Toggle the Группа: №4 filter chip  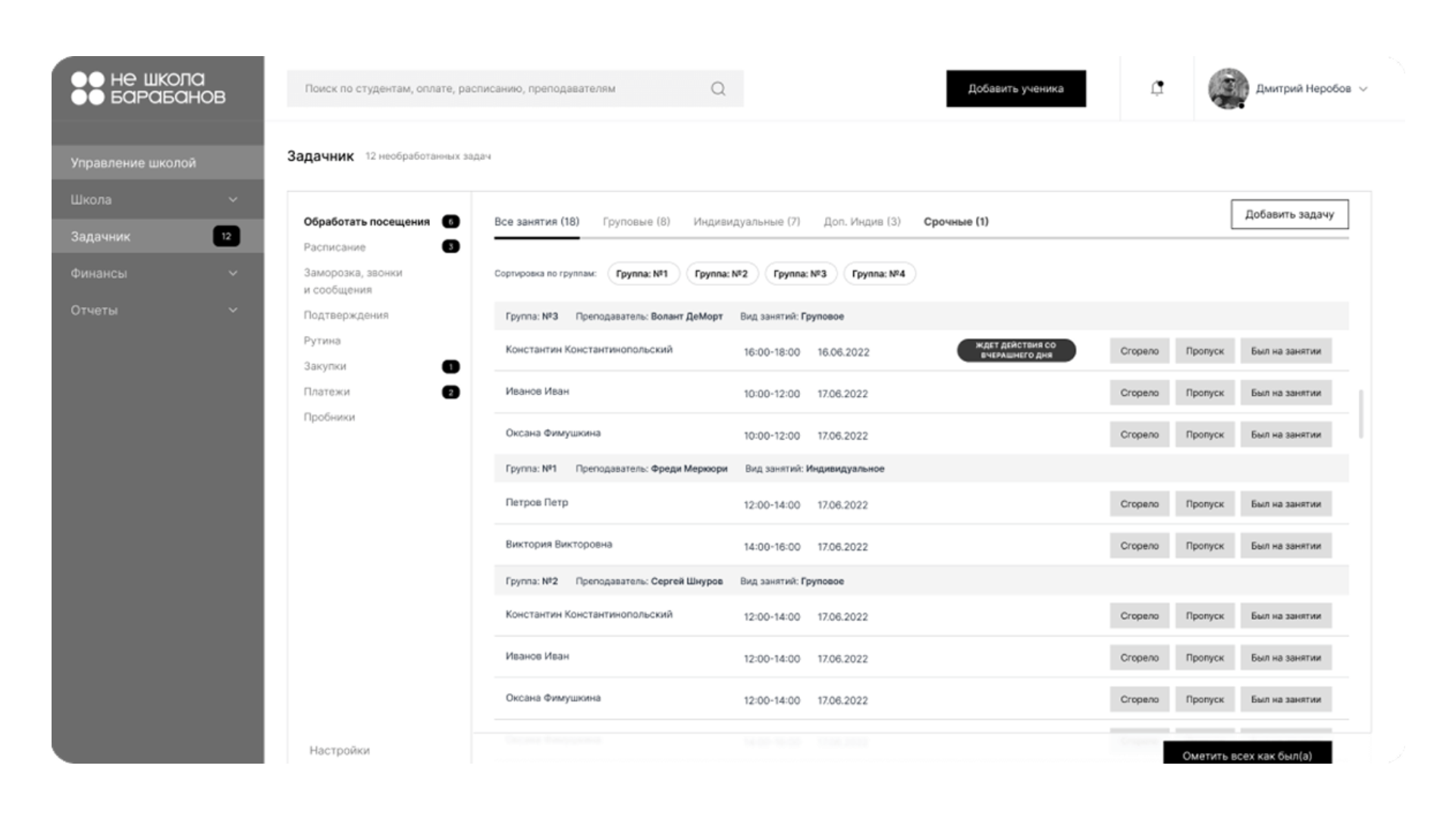click(878, 274)
